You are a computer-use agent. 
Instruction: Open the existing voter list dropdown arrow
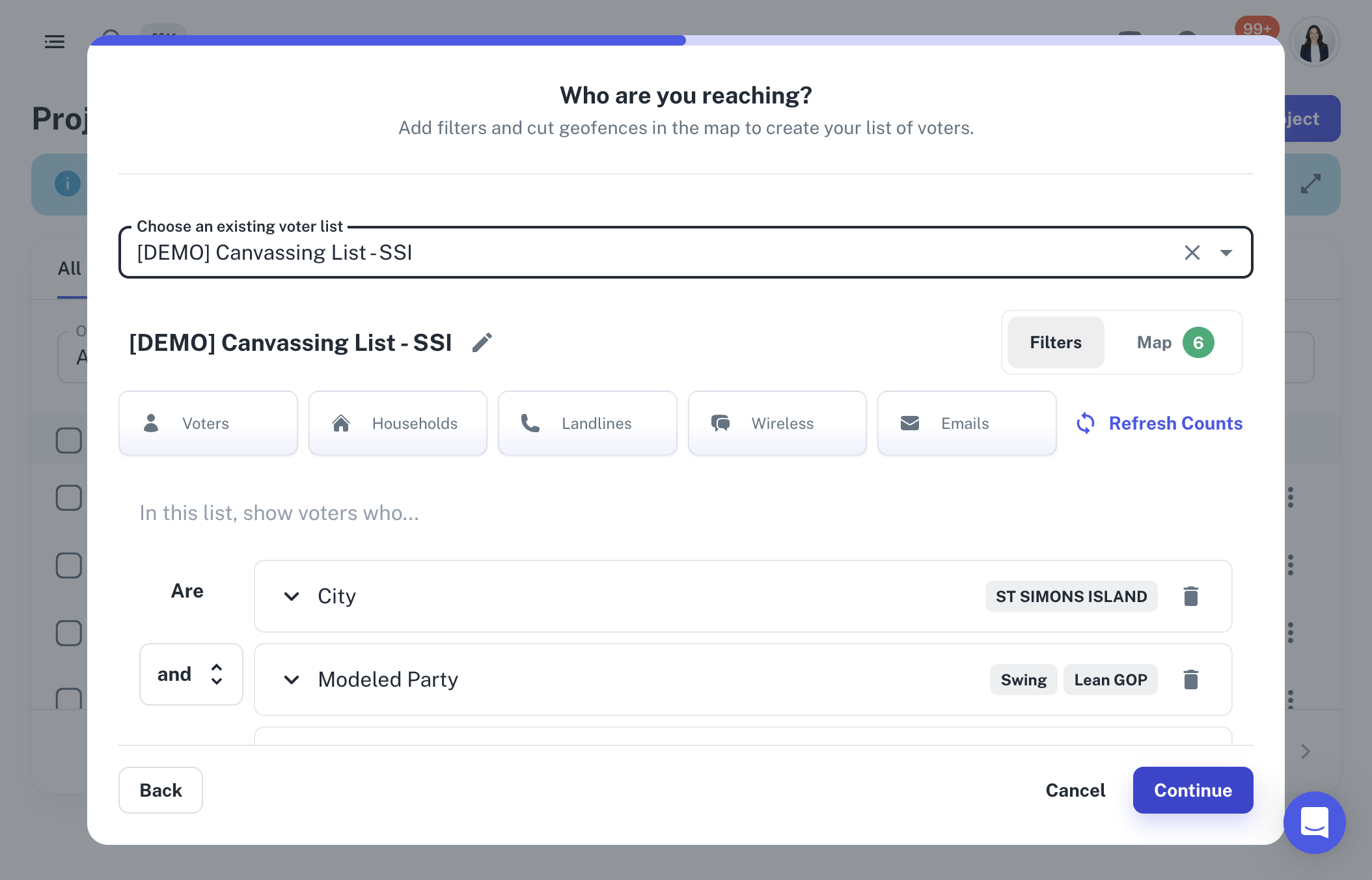point(1226,253)
